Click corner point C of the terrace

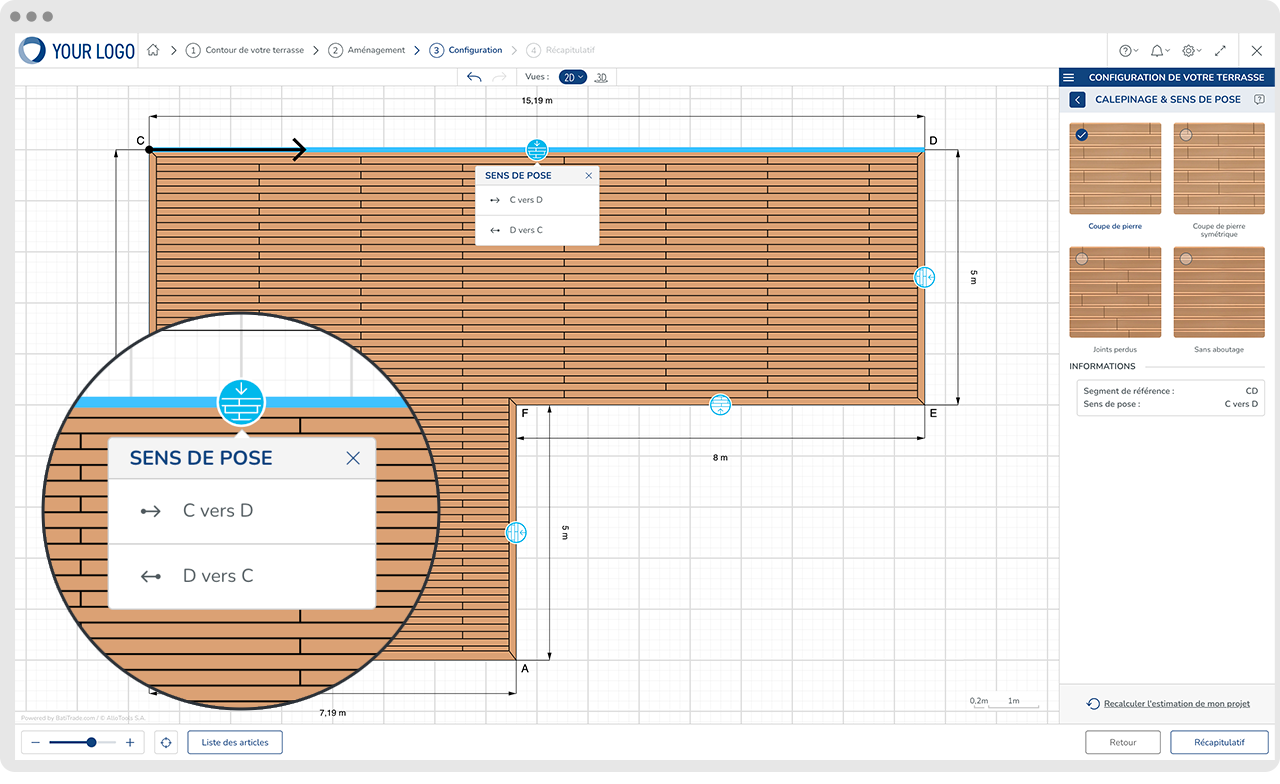149,150
